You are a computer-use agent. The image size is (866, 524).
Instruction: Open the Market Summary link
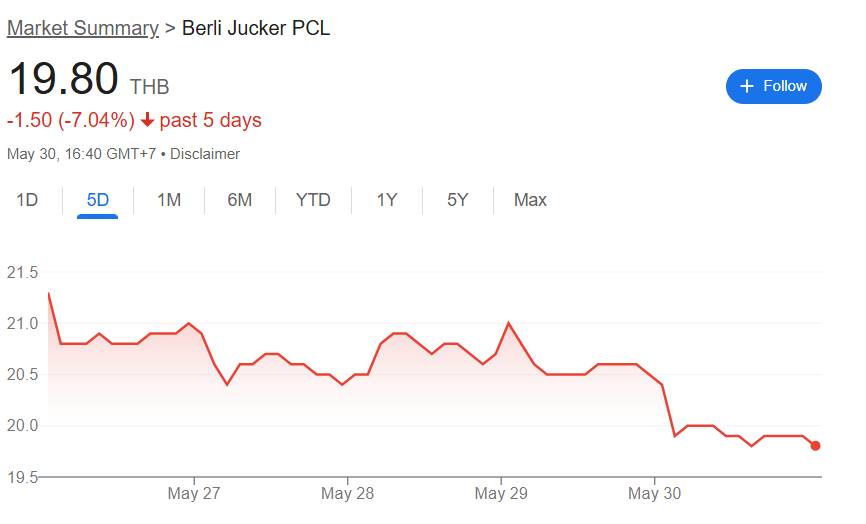83,28
